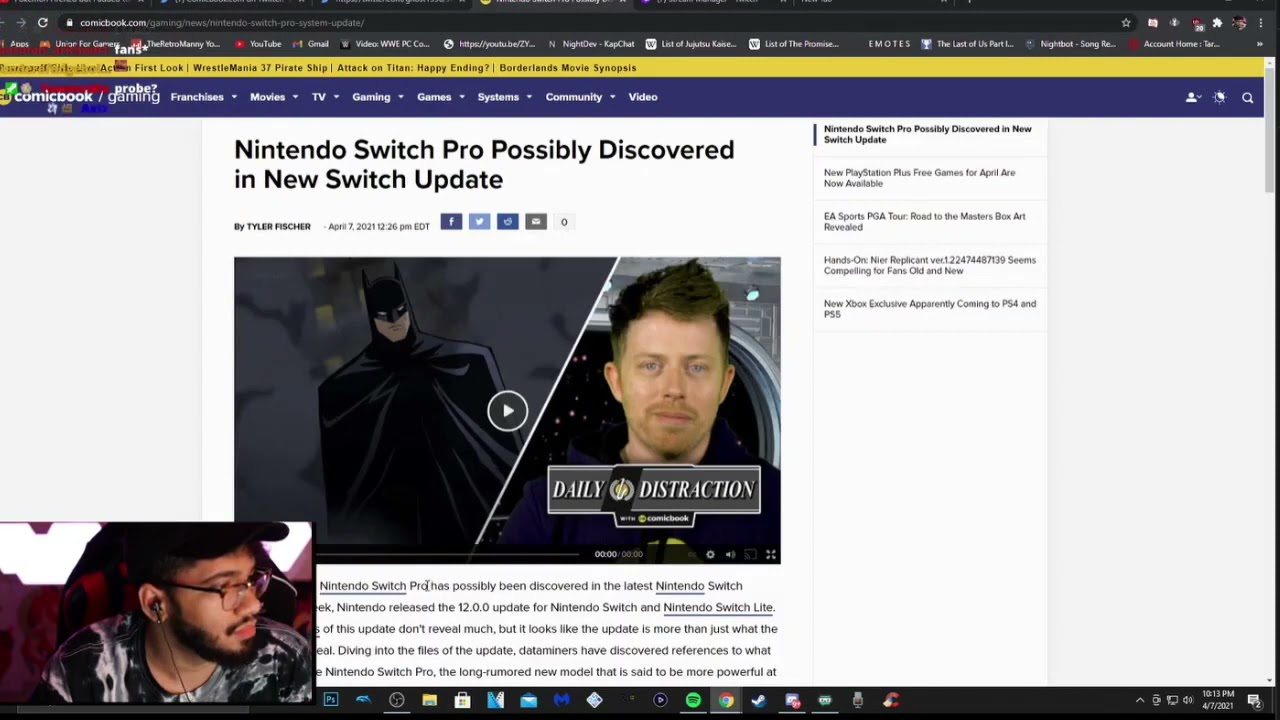Open Chrome taskbar icon

click(x=726, y=700)
